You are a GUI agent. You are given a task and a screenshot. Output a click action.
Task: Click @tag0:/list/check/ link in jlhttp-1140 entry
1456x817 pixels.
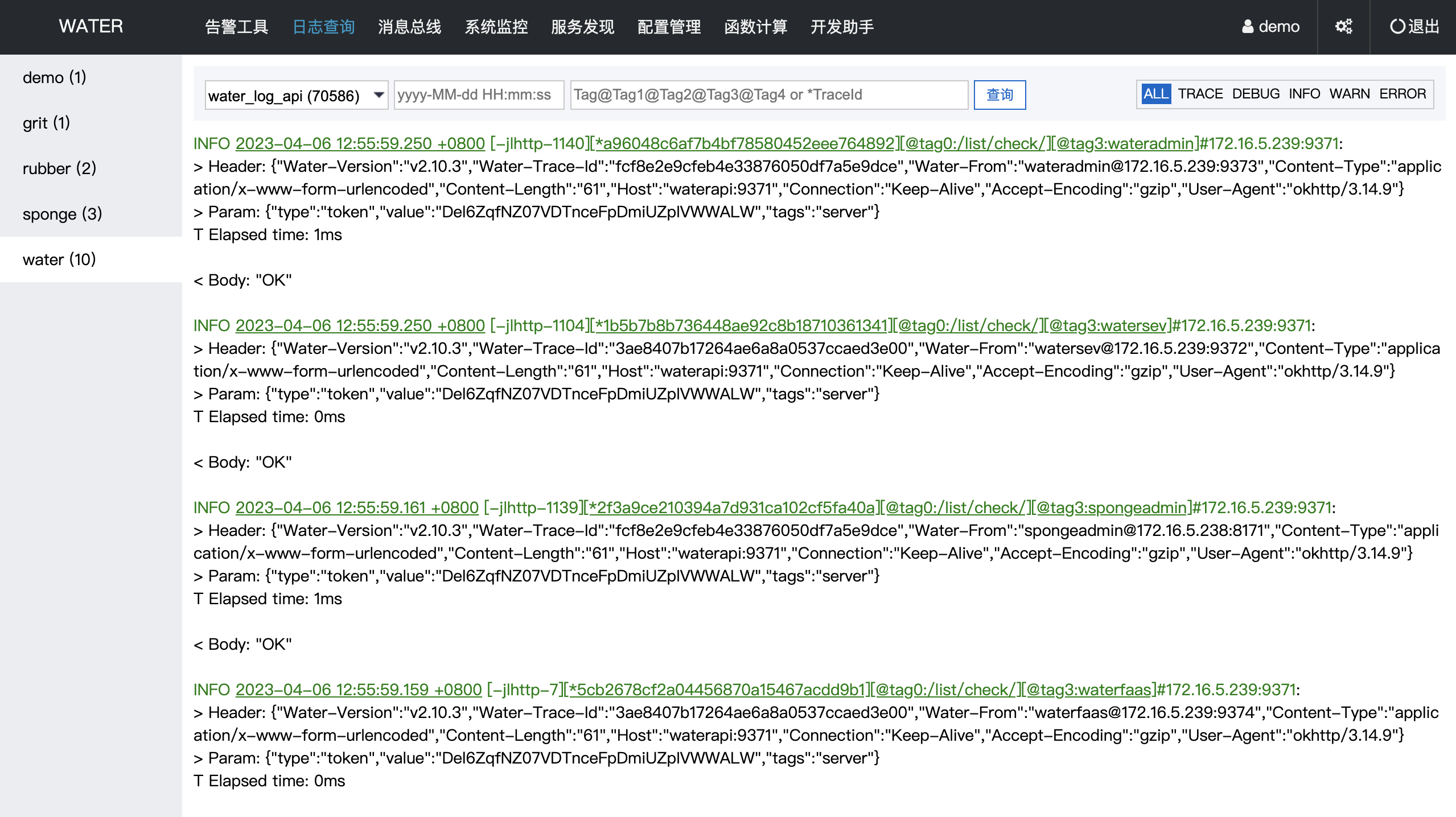pos(976,143)
